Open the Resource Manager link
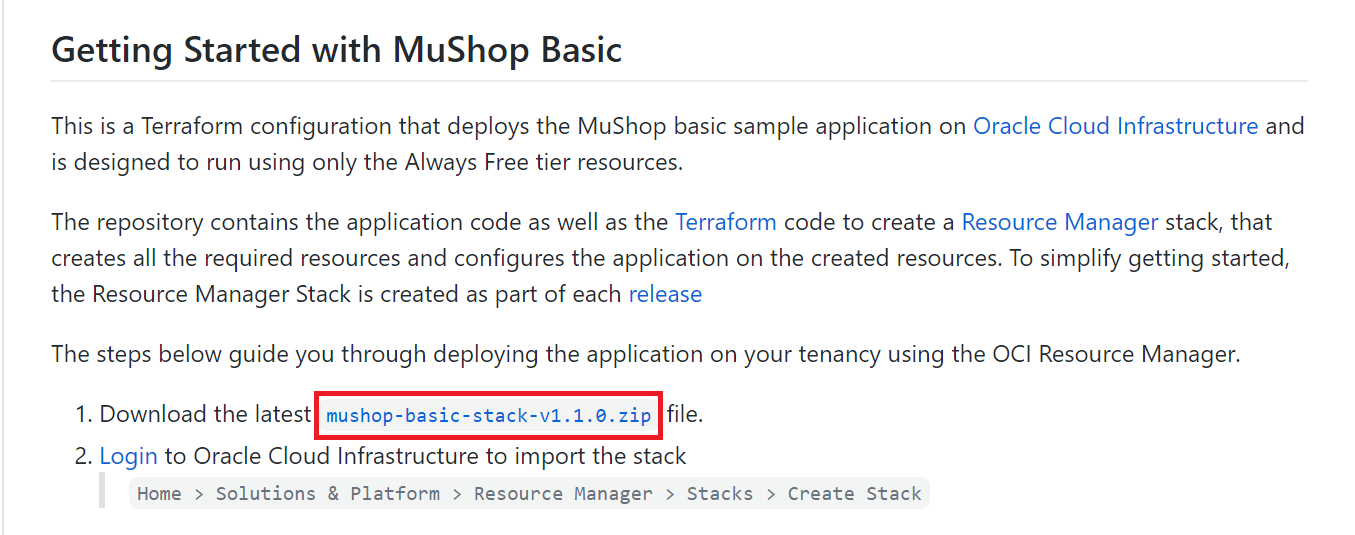 click(1060, 222)
